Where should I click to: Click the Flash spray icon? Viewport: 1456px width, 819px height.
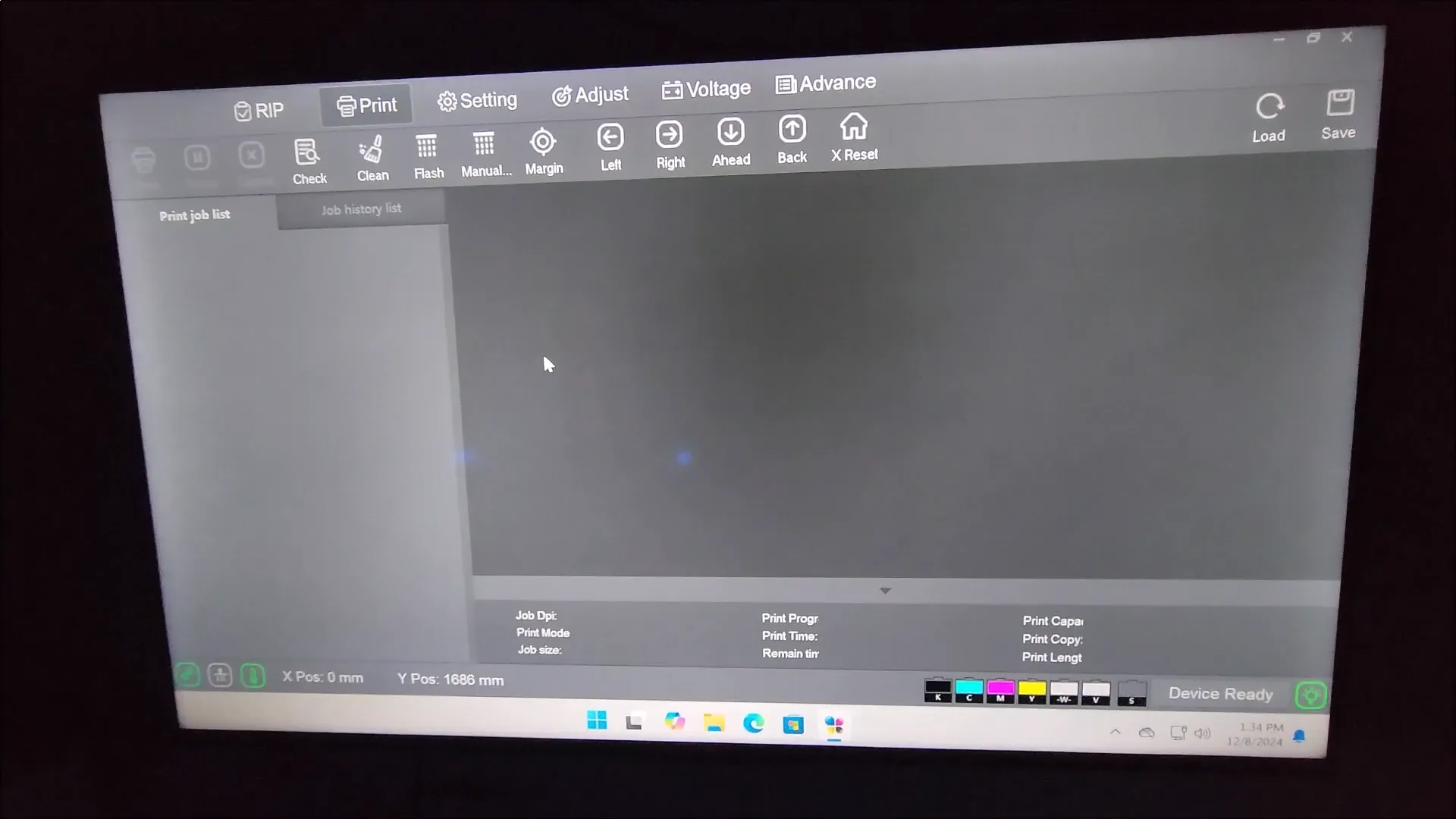tap(427, 147)
